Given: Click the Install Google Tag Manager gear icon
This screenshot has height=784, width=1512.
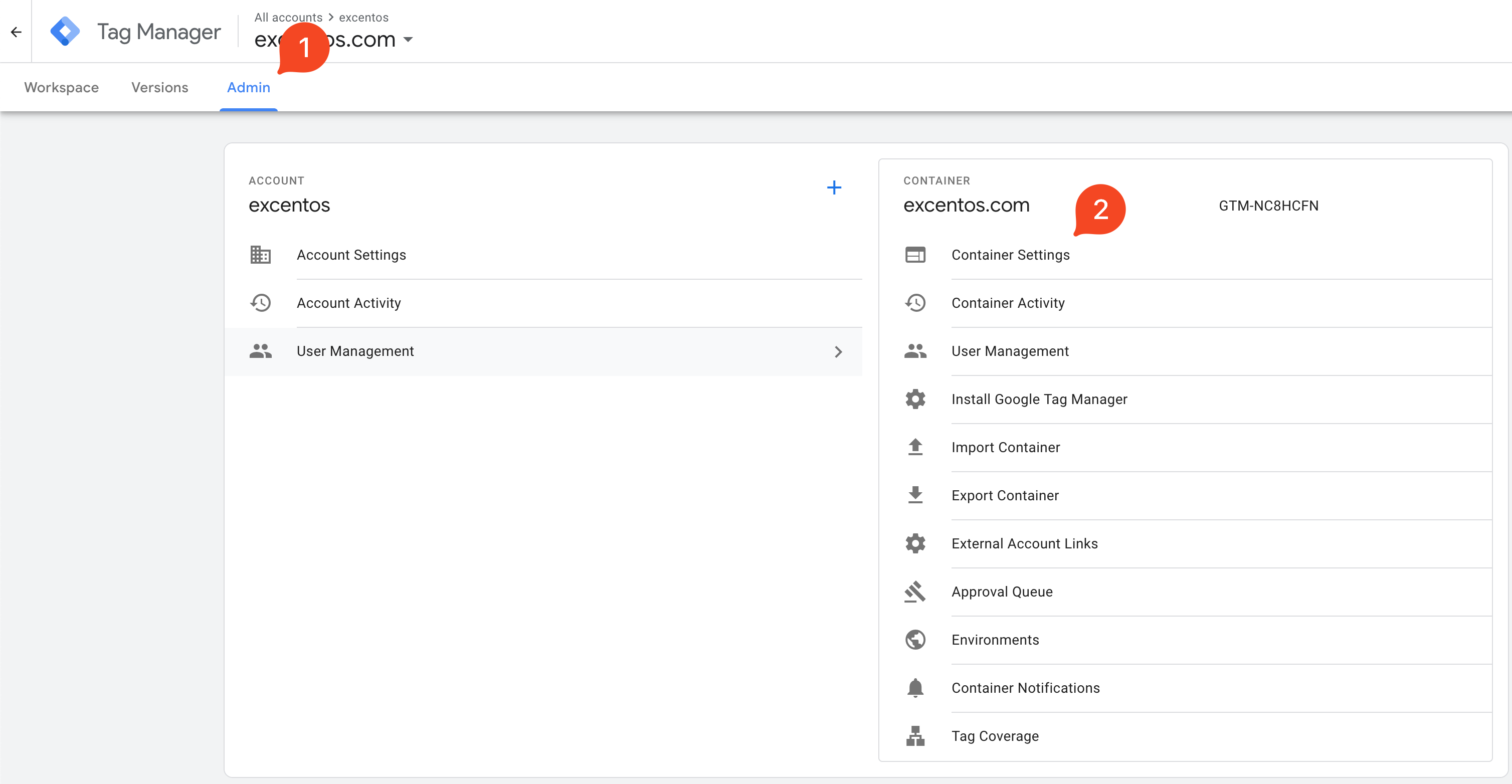Looking at the screenshot, I should [915, 399].
